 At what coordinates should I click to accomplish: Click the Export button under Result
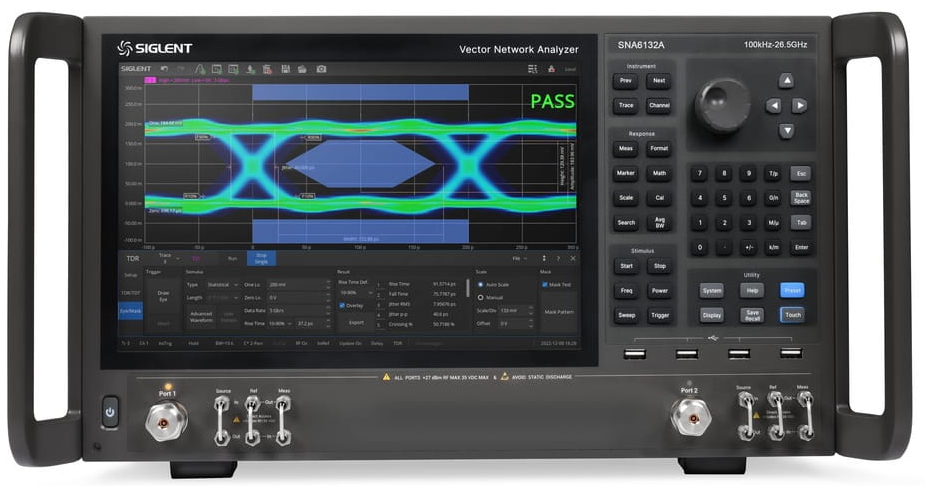tap(356, 322)
